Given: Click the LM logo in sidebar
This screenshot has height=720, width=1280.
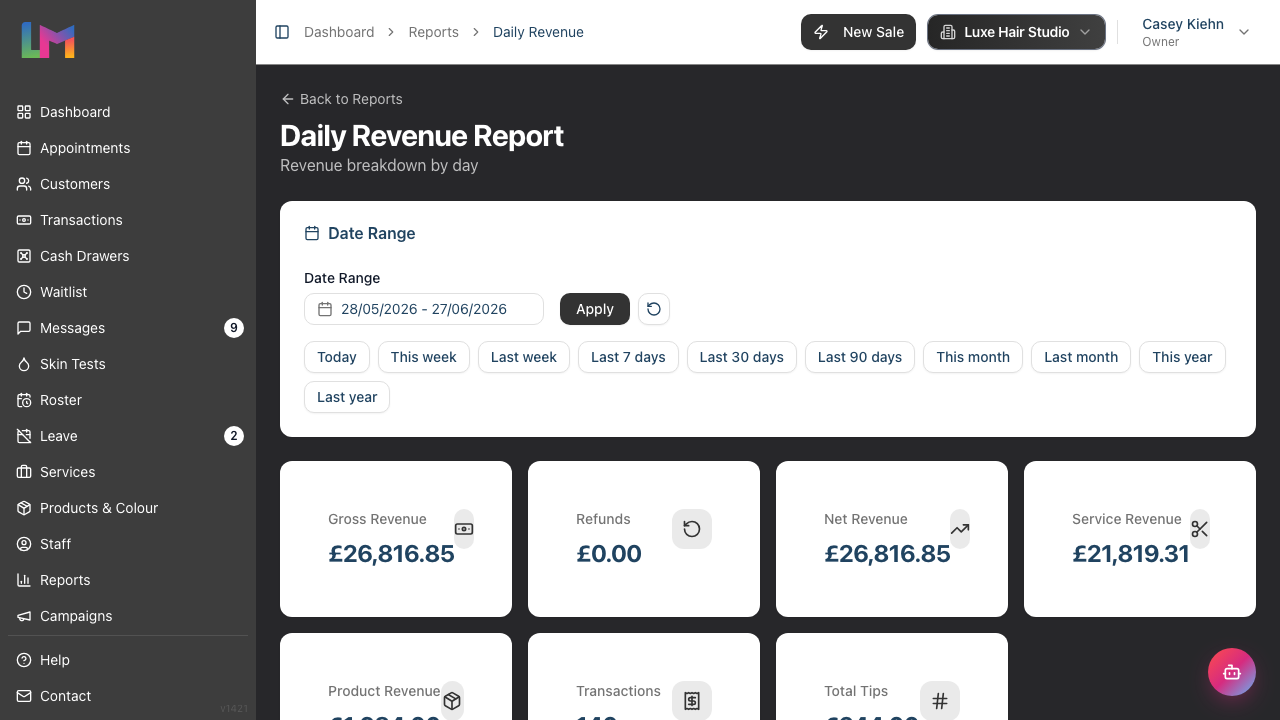Looking at the screenshot, I should tap(48, 40).
